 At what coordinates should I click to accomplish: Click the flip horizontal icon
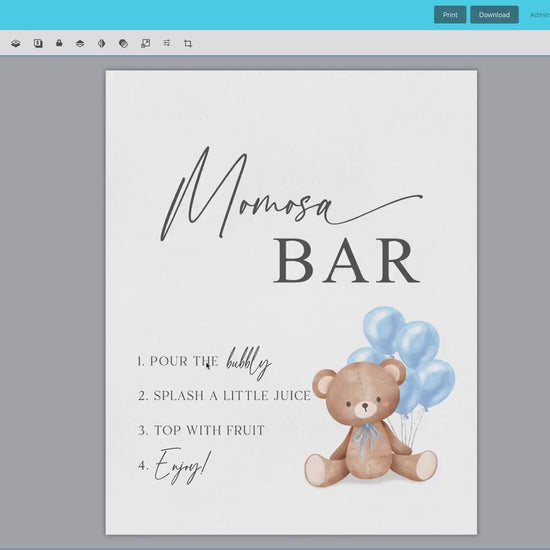102,43
